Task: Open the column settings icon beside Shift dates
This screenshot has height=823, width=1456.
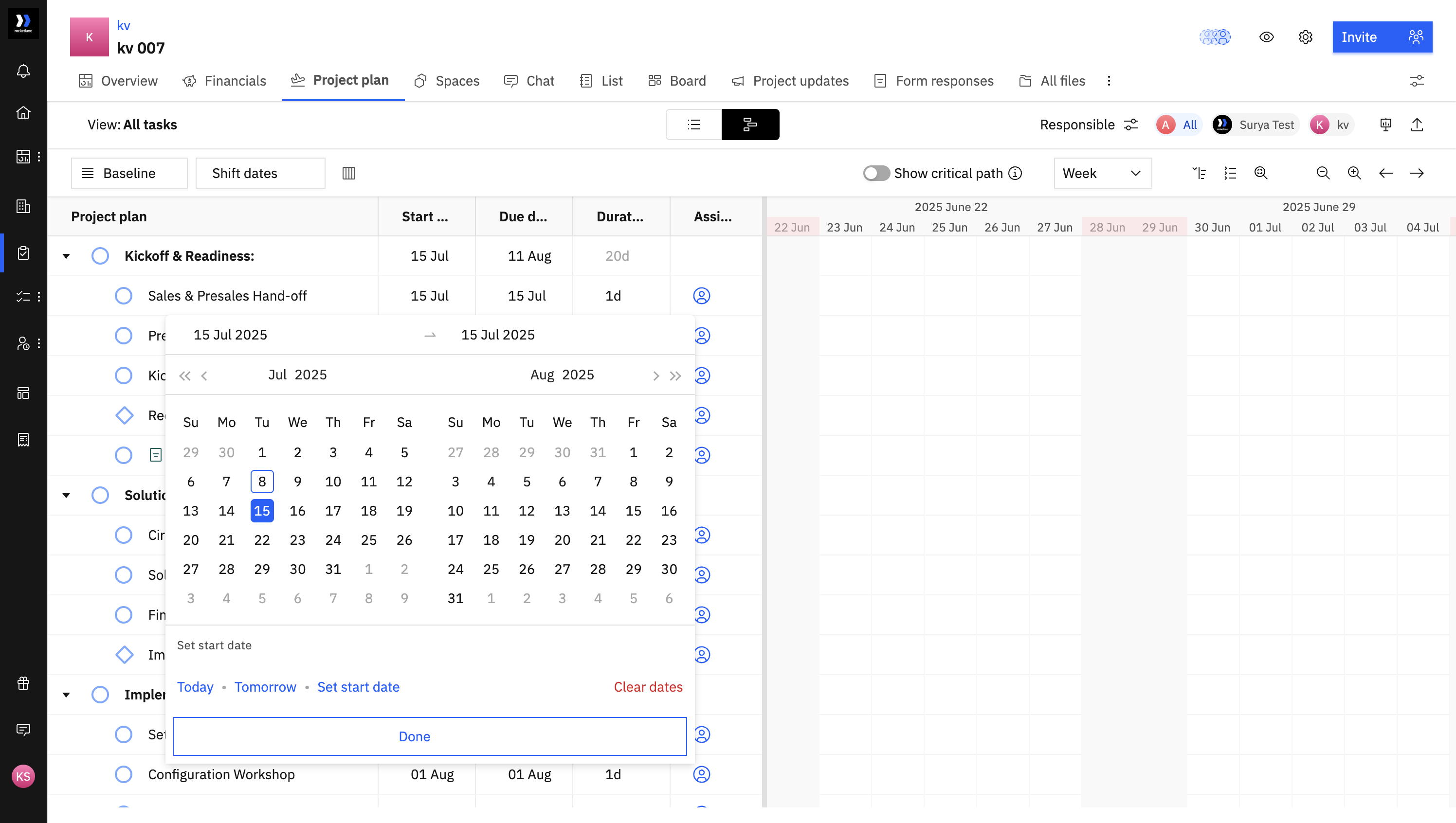Action: coord(349,173)
